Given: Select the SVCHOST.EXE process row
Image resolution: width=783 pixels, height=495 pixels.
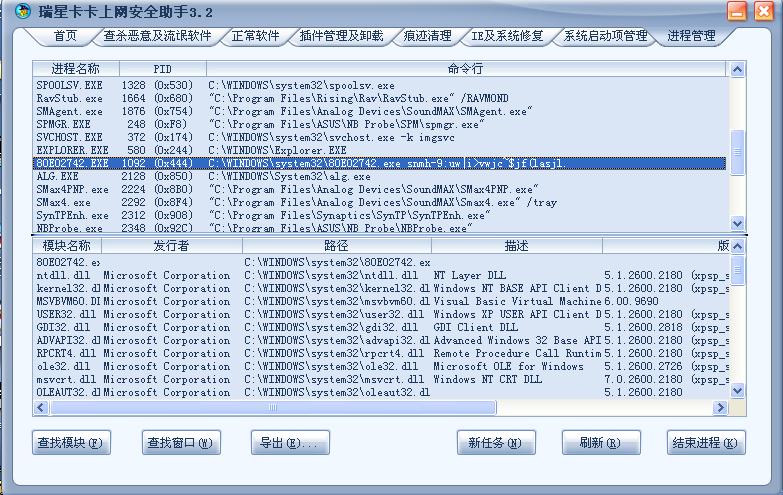Looking at the screenshot, I should point(380,137).
